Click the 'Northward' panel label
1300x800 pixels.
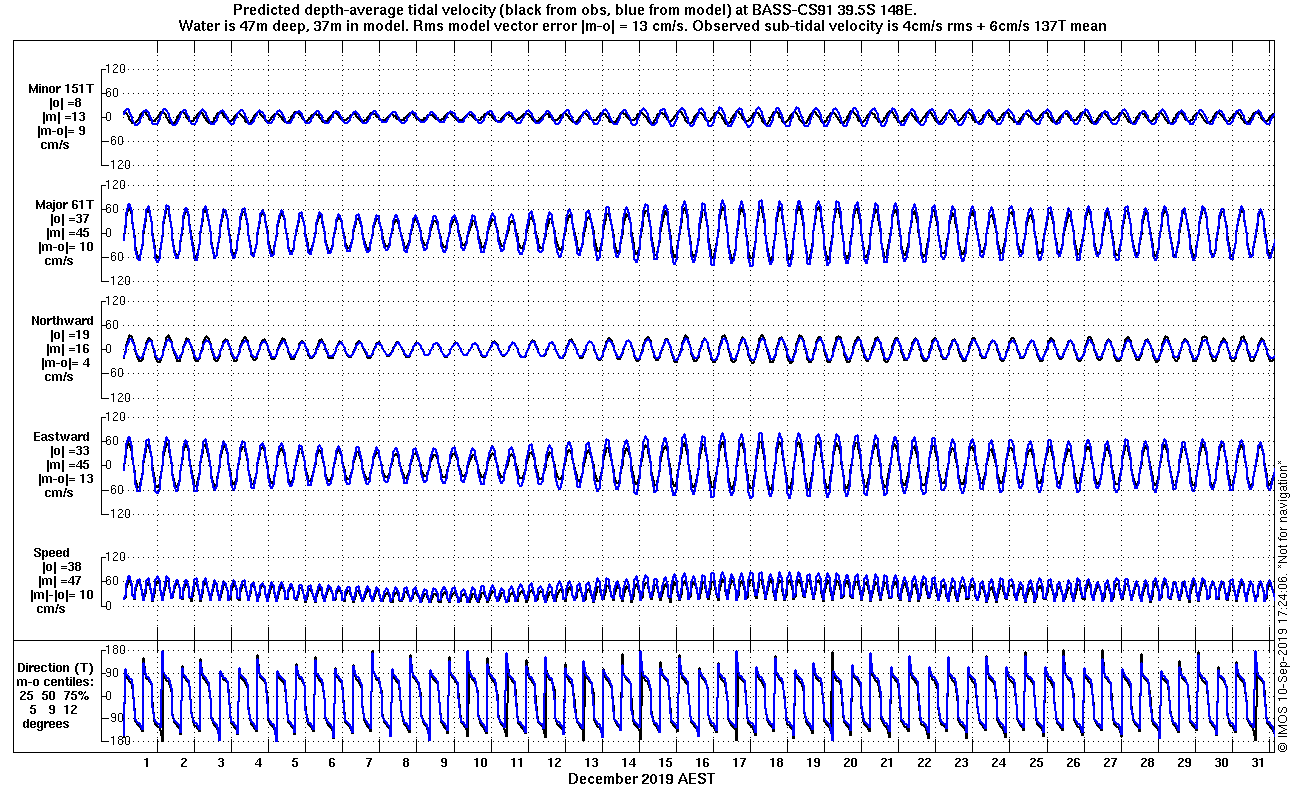[62, 321]
